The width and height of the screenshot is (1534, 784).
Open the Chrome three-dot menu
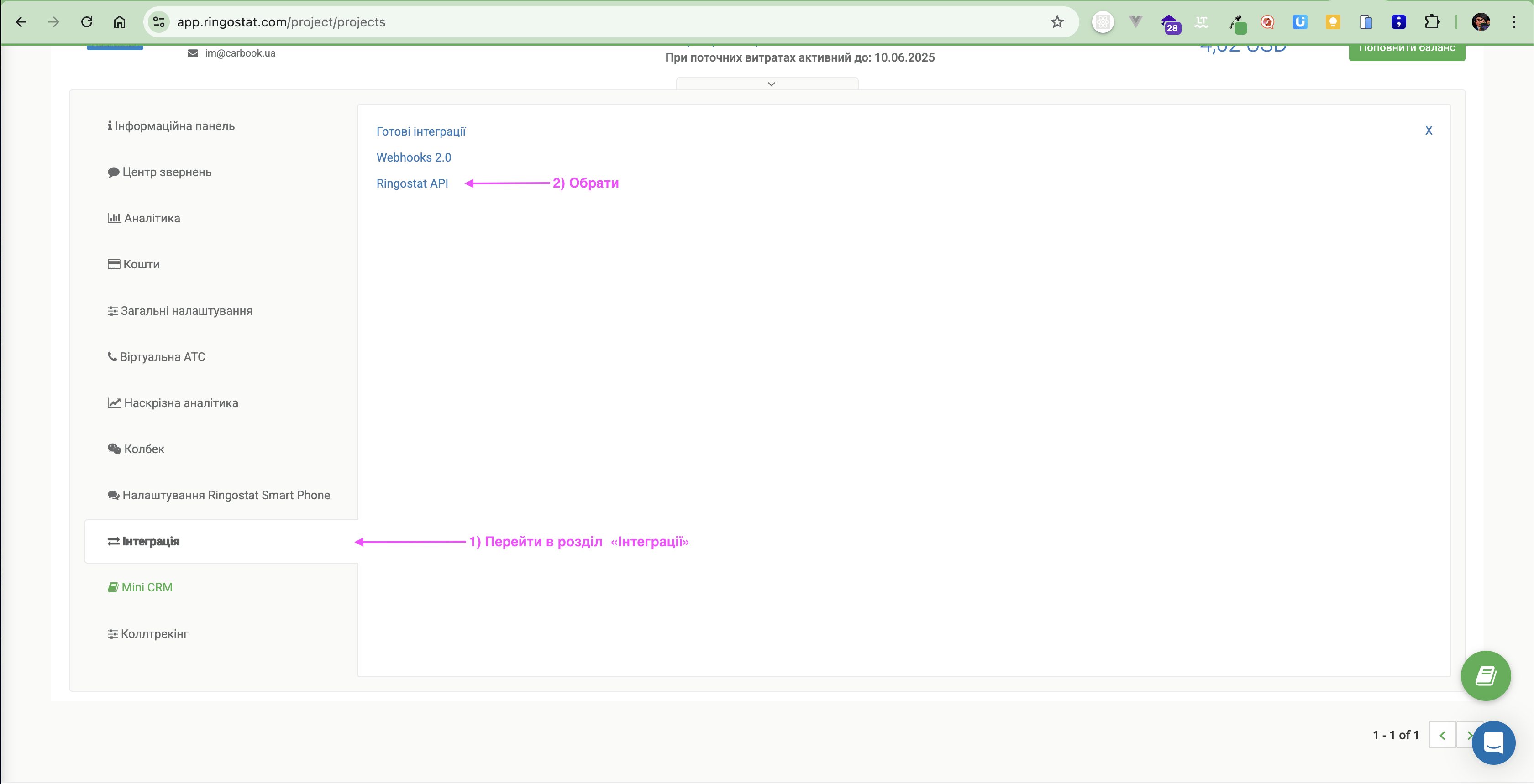(1513, 22)
